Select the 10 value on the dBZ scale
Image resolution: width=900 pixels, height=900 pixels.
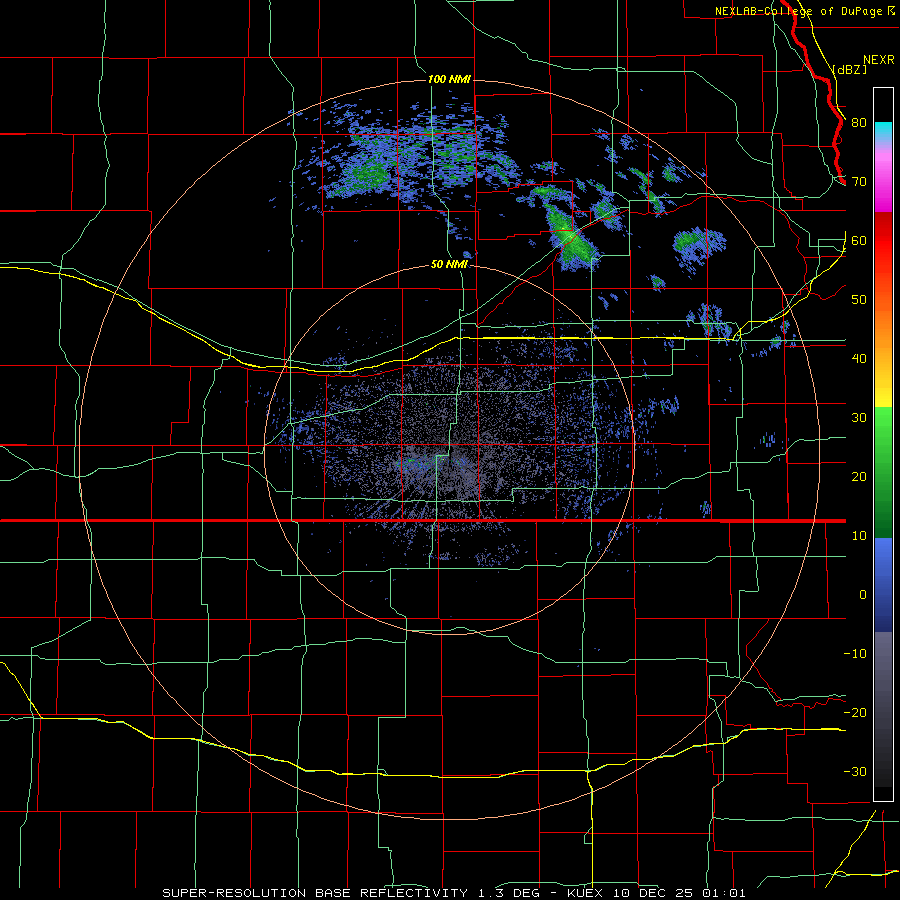[859, 536]
